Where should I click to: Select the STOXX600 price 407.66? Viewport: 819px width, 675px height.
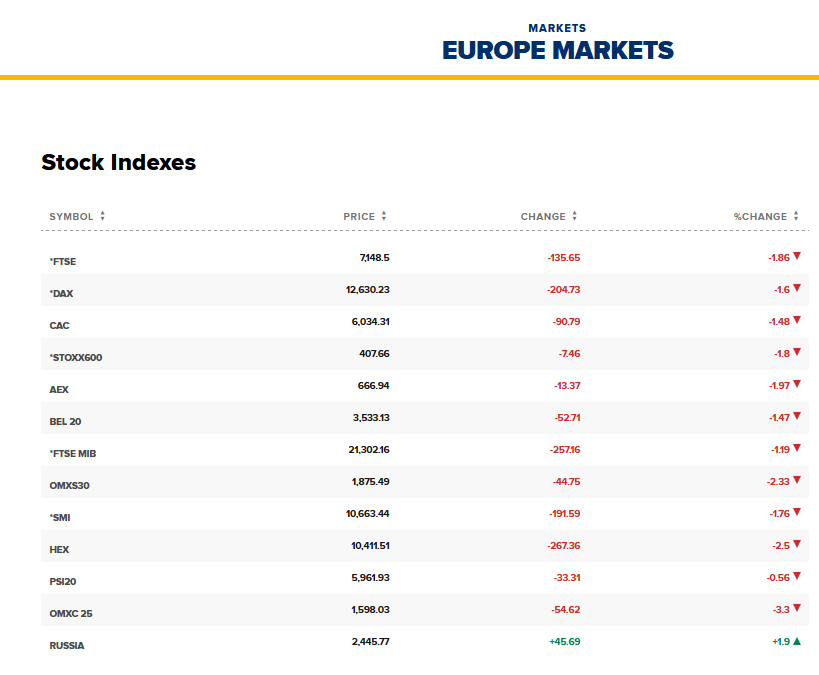(x=374, y=354)
